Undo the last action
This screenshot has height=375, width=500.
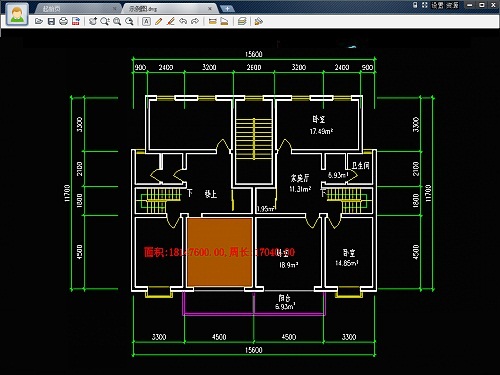183,22
